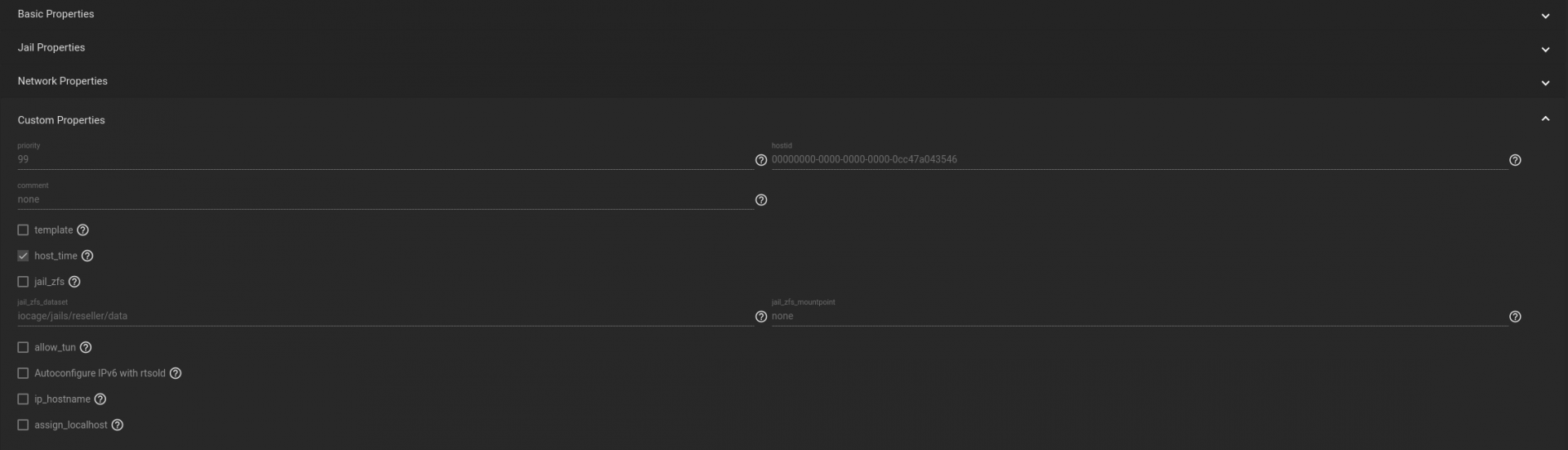Check the ip_hostname checkbox
The width and height of the screenshot is (1568, 450).
(23, 399)
